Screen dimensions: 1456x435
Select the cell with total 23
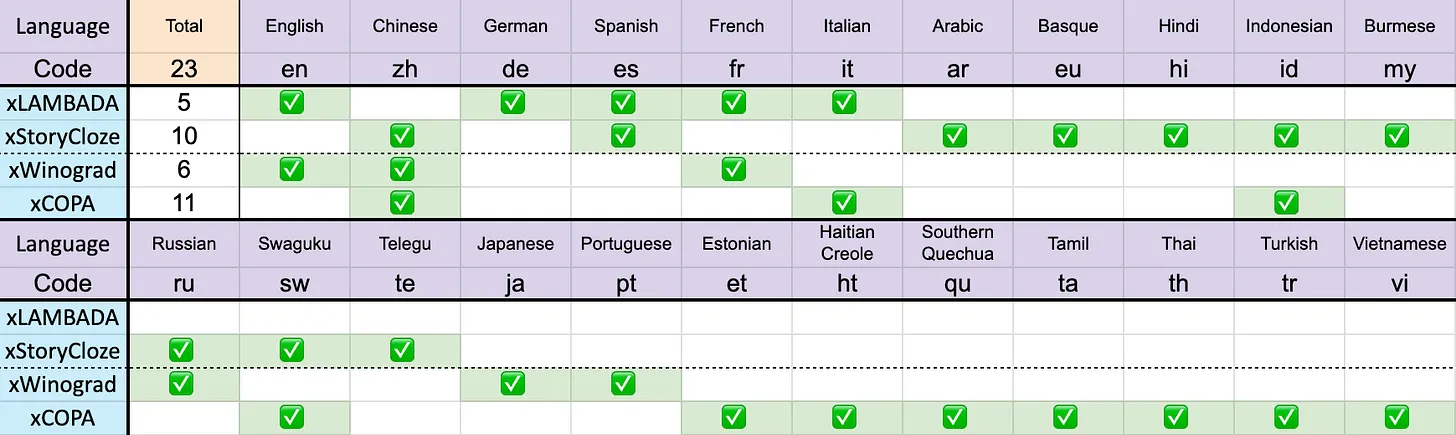tap(184, 68)
